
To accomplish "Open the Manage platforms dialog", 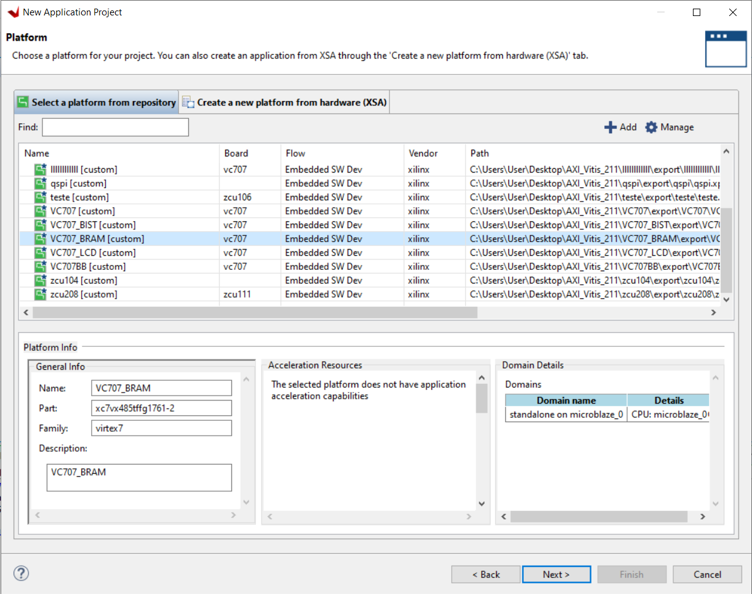I will click(x=670, y=127).
